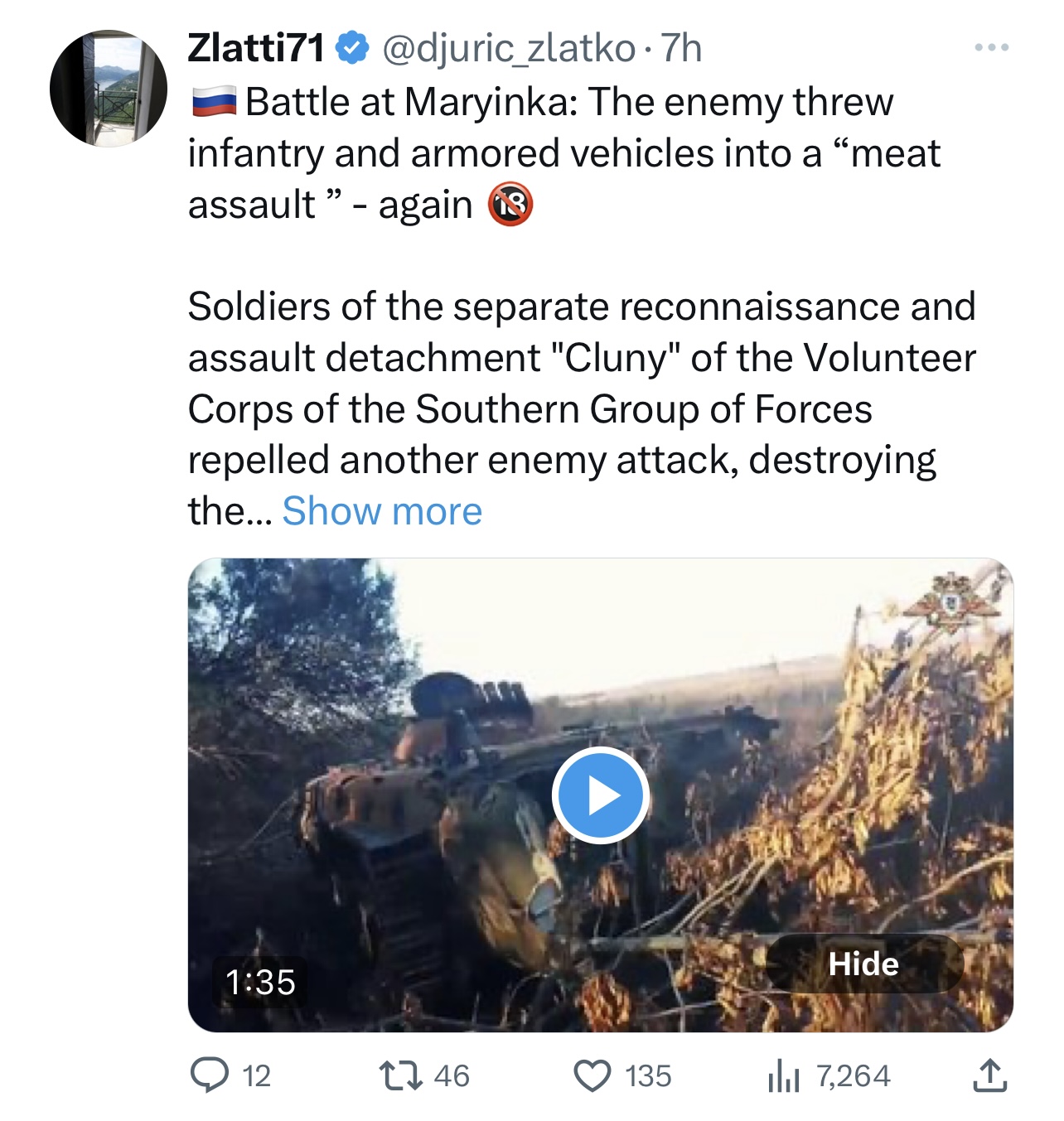Viewport: 1064px width, 1121px height.
Task: Open the 135 likes count
Action: pos(648,1075)
